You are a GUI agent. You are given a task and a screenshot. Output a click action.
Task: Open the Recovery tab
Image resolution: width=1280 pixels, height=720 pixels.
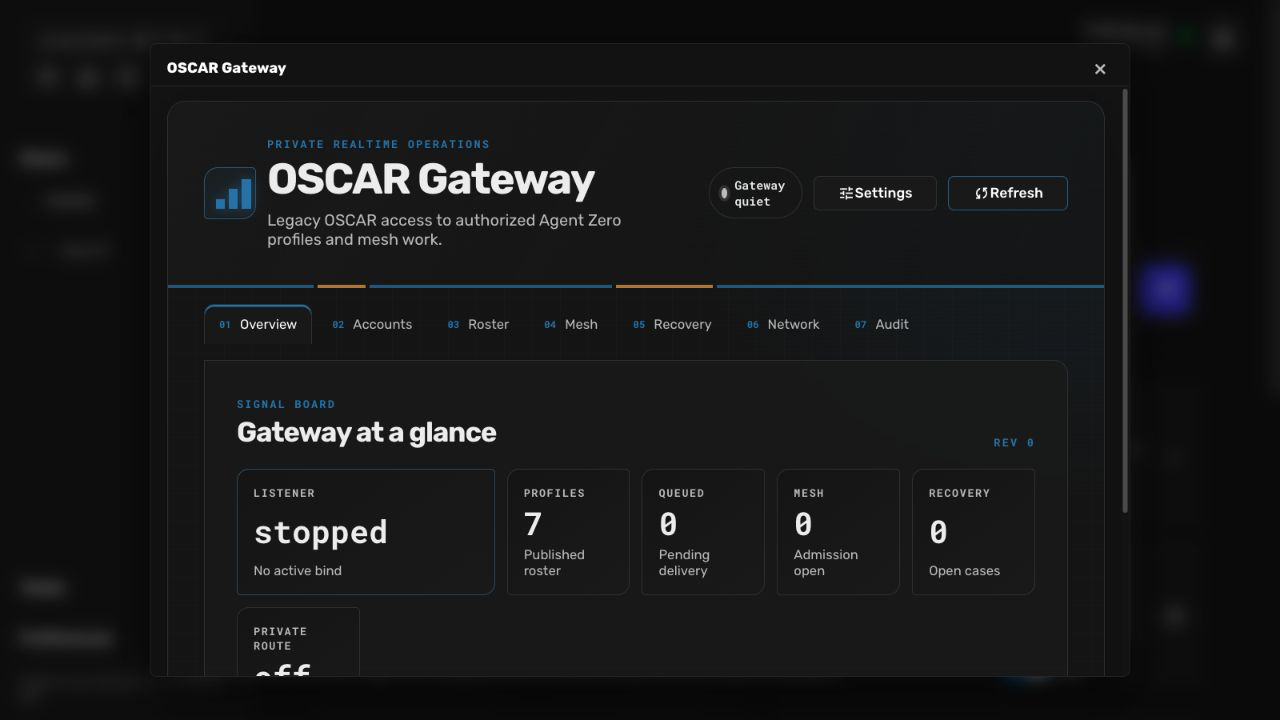672,324
